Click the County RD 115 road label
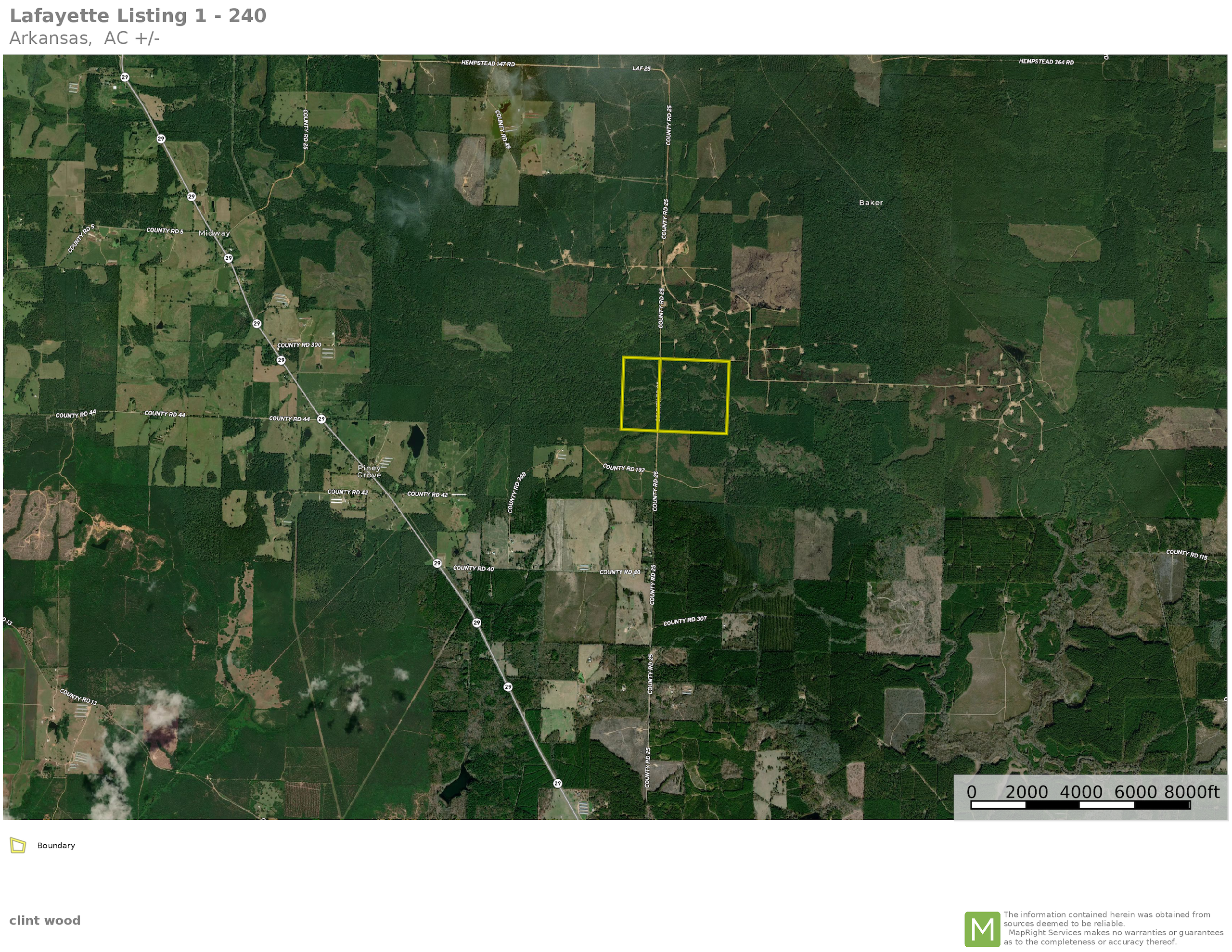 tap(1186, 554)
